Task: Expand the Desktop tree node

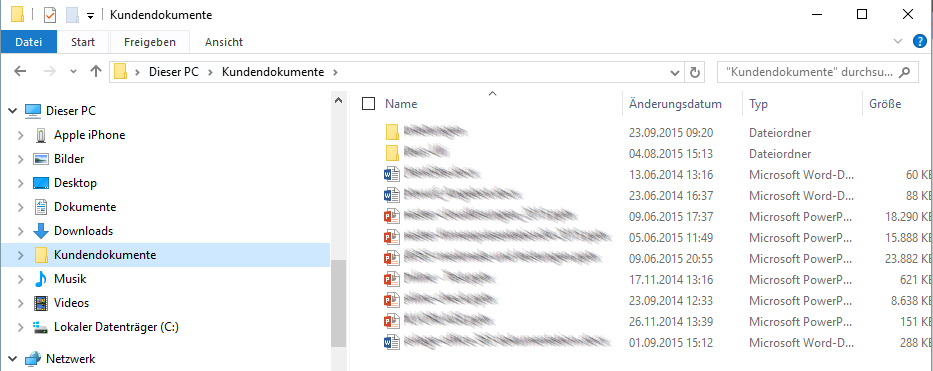Action: [x=21, y=183]
